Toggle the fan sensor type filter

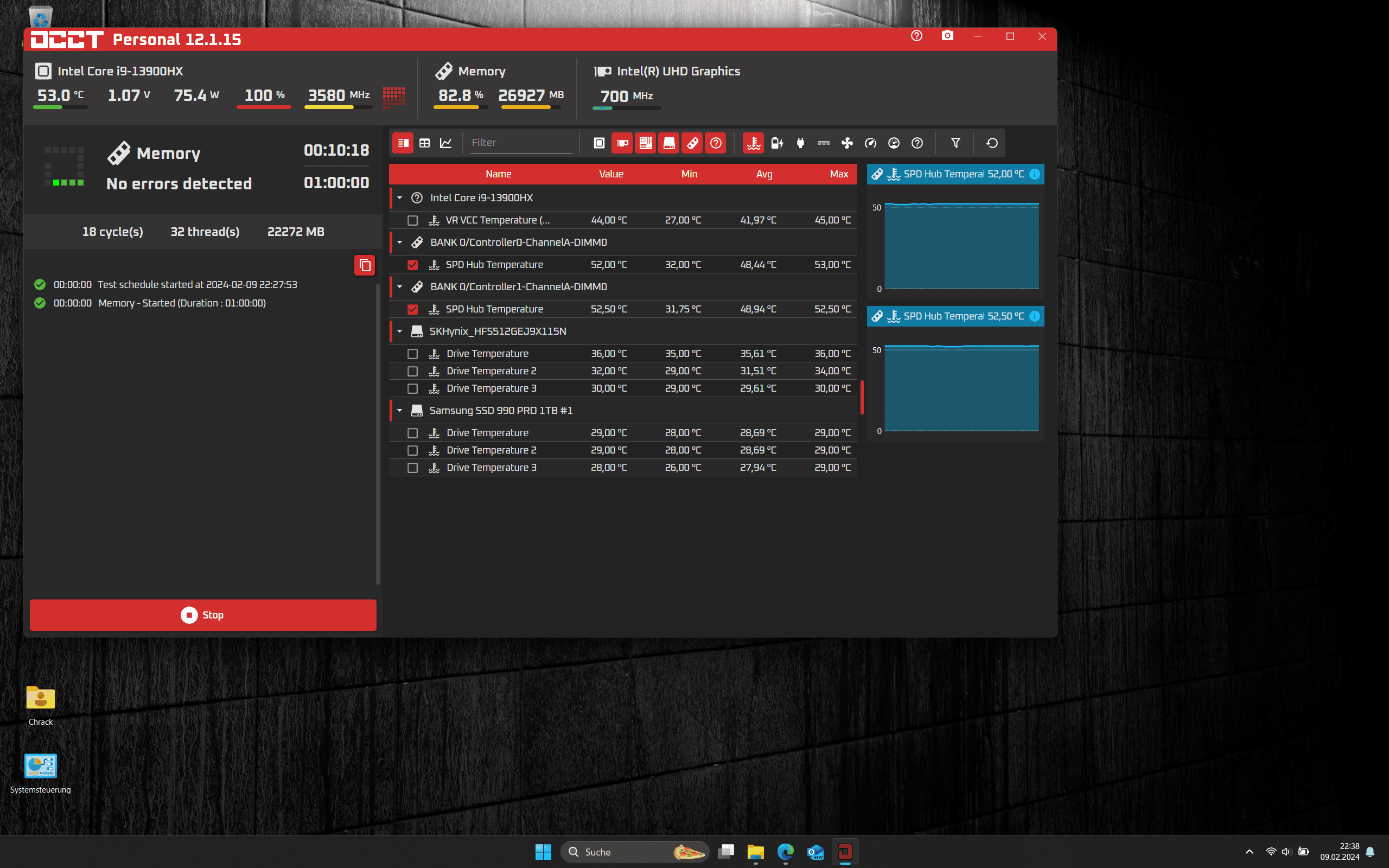click(x=846, y=143)
